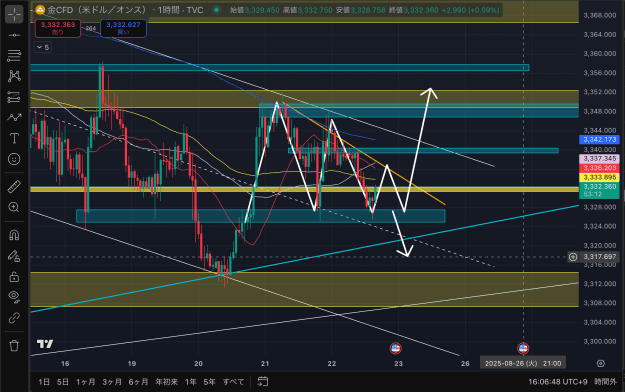
Task: Click the 3,368.000 price scale value
Action: 599,16
